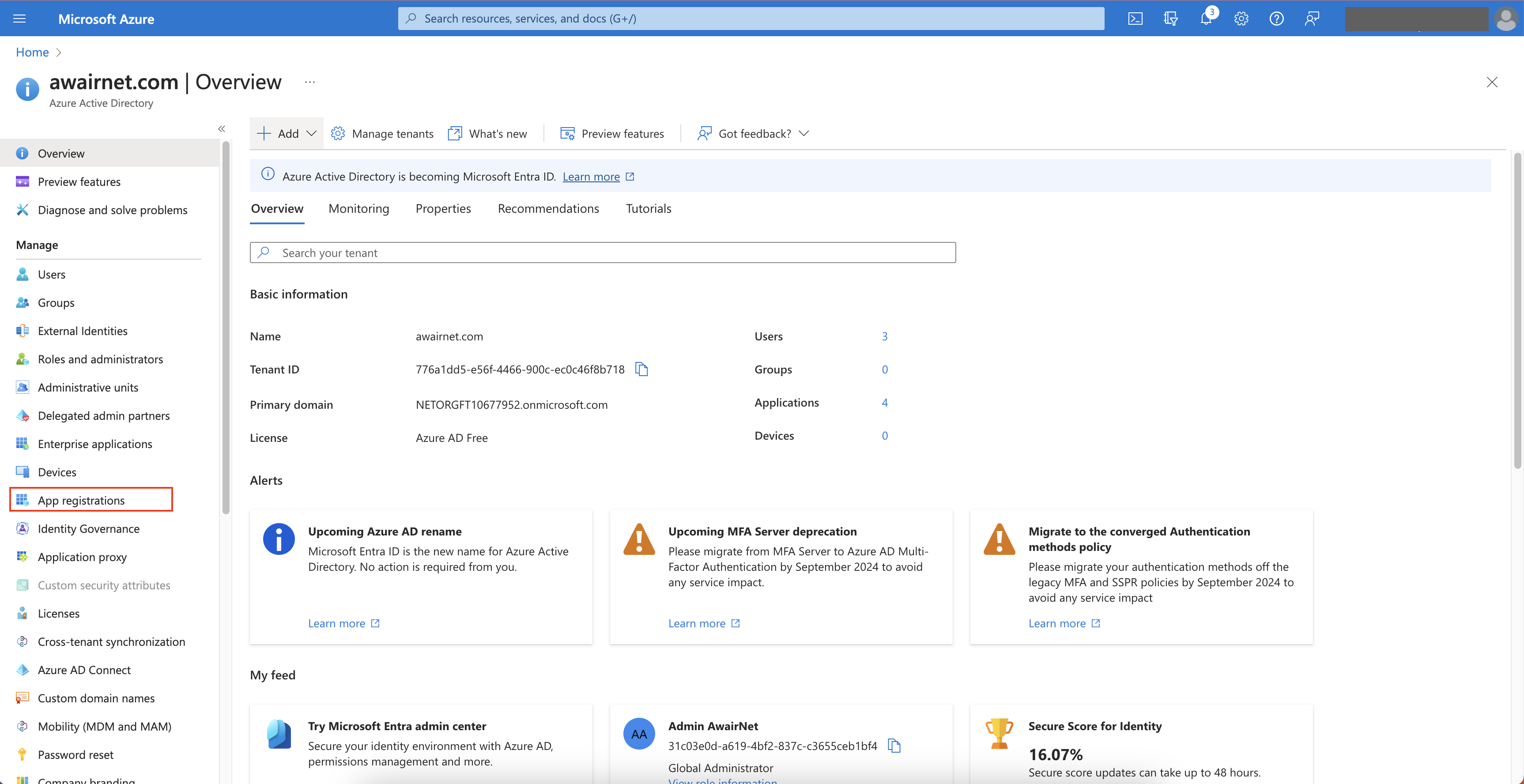Open Mobility (MDM and MAM)
The height and width of the screenshot is (784, 1524).
[x=104, y=727]
